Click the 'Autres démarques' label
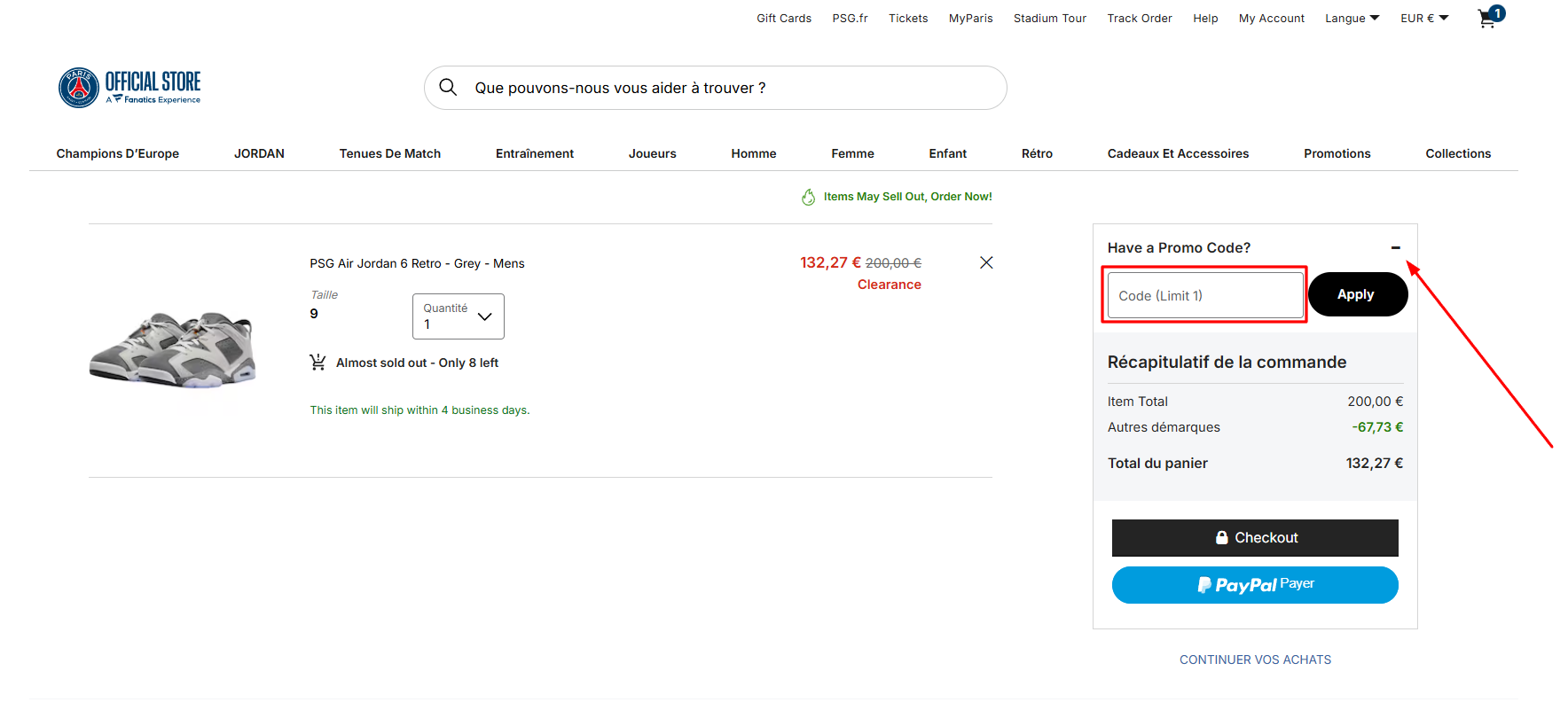Image resolution: width=1568 pixels, height=718 pixels. click(x=1164, y=427)
